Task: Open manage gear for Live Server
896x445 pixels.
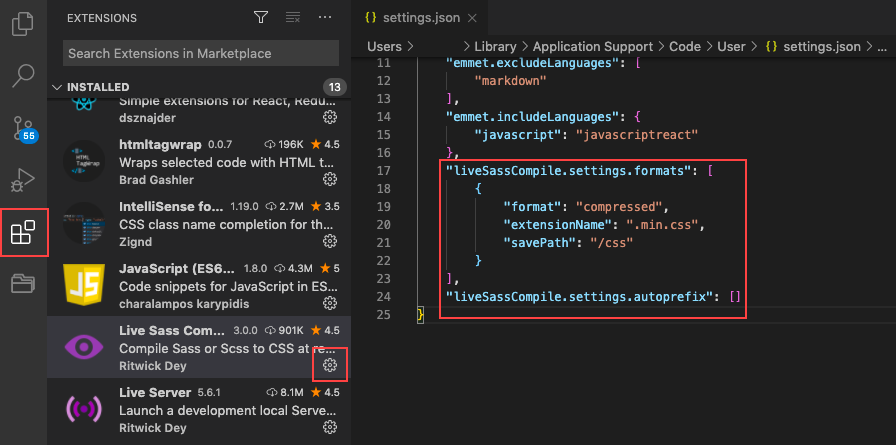Action: point(330,428)
